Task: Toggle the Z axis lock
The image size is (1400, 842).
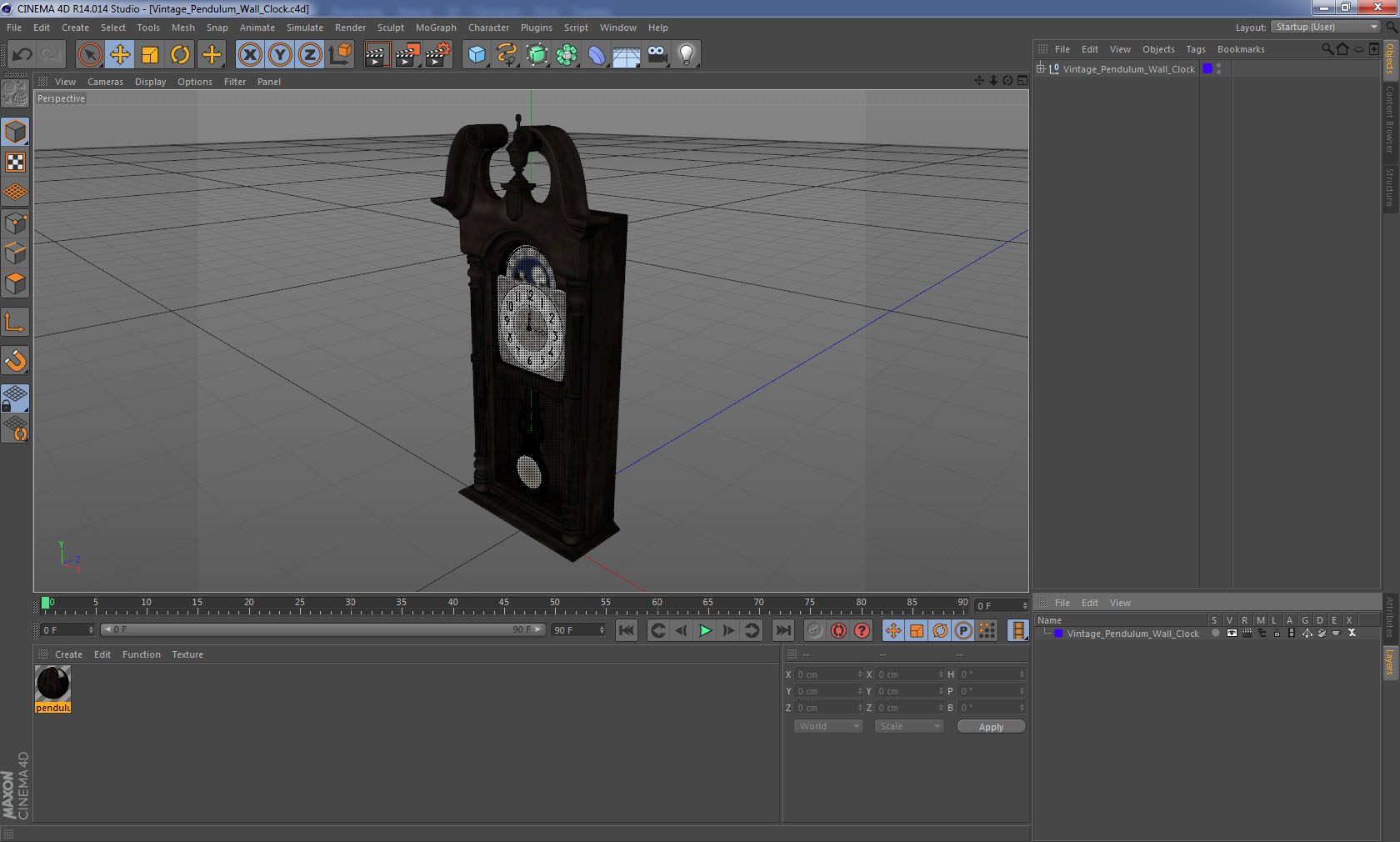Action: click(x=310, y=55)
